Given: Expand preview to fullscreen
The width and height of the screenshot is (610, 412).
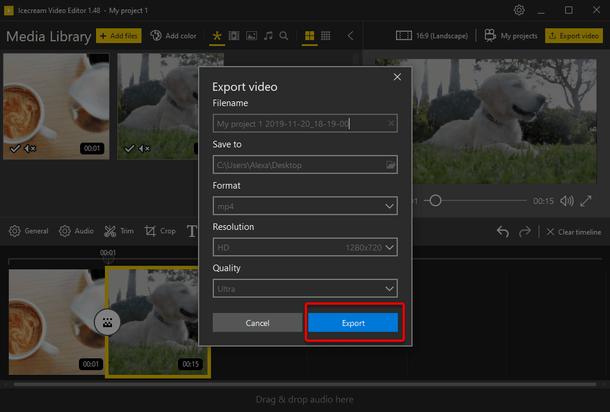Looking at the screenshot, I should coord(586,201).
